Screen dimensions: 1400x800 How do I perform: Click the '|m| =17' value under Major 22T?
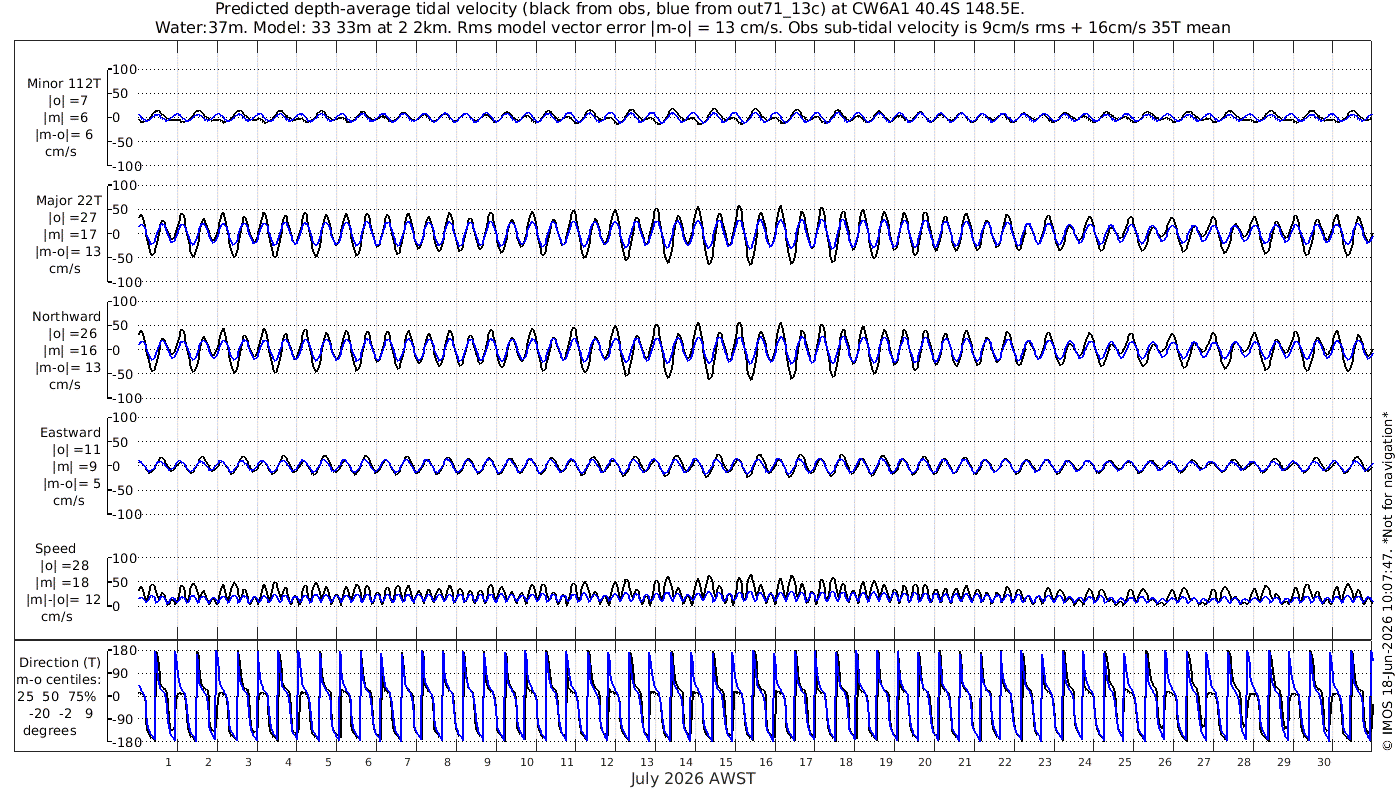click(69, 234)
